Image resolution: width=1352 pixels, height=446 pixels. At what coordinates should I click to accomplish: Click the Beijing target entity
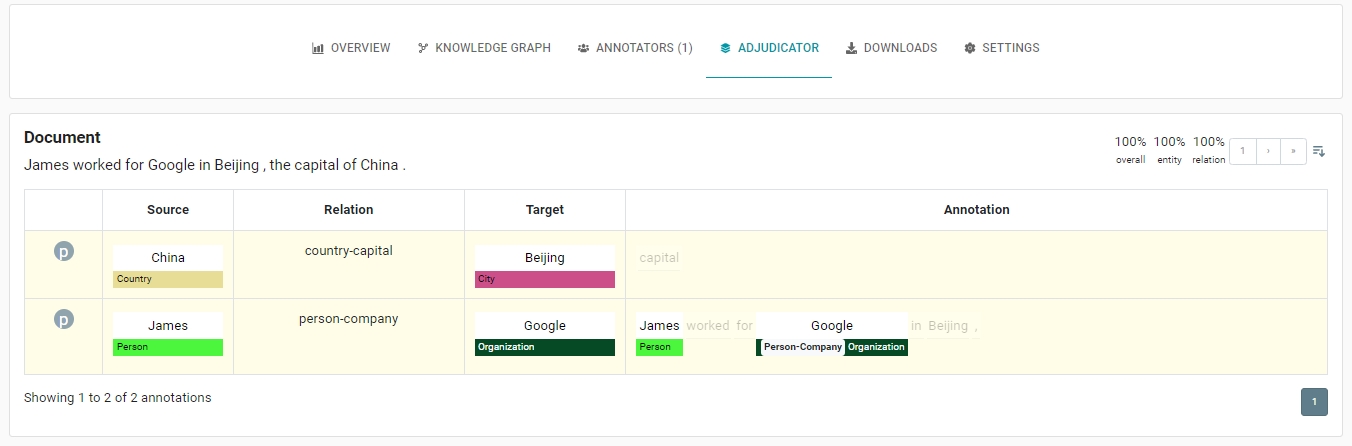coord(545,258)
